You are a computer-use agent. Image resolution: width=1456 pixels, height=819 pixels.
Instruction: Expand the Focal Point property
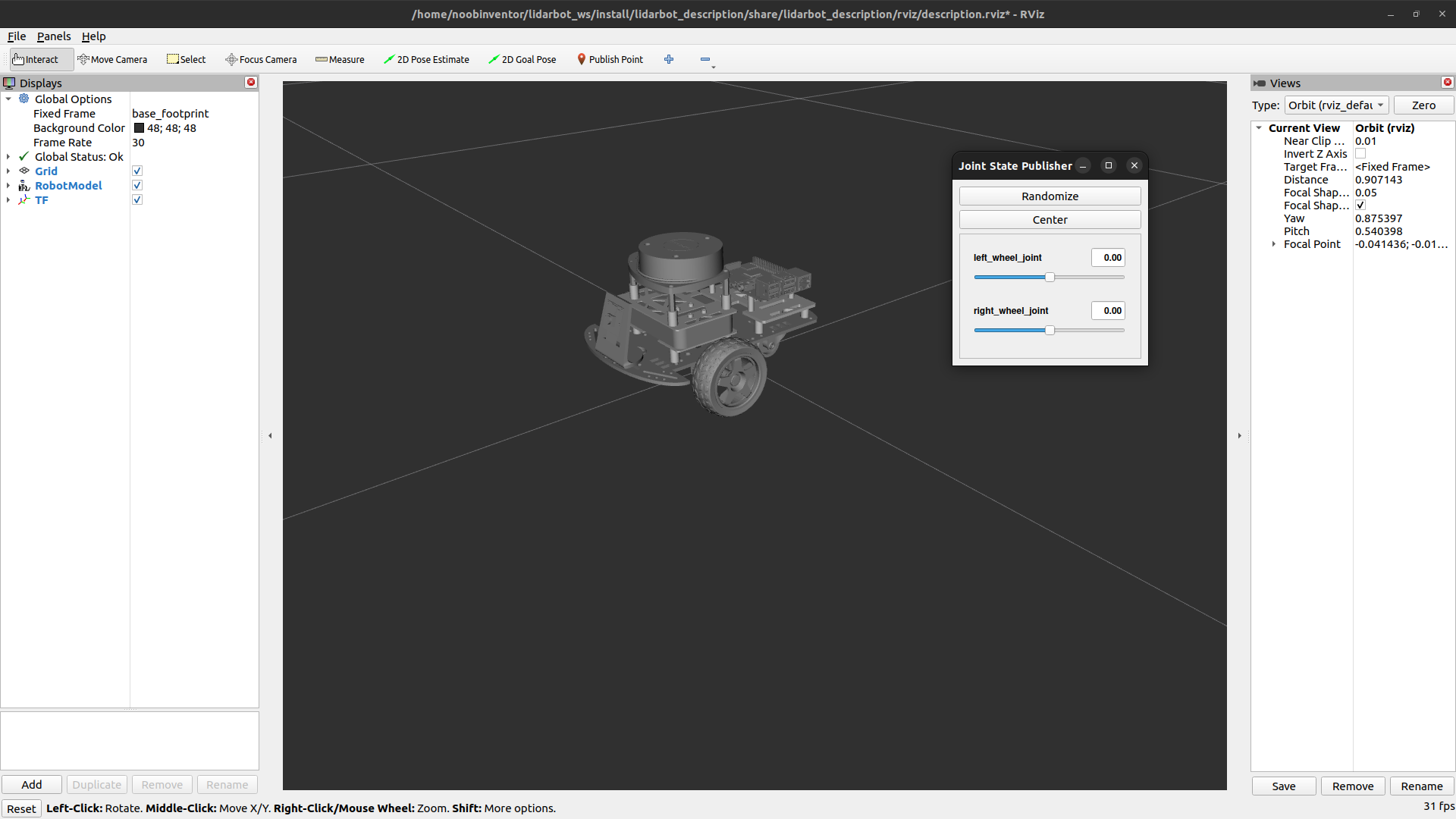1274,244
